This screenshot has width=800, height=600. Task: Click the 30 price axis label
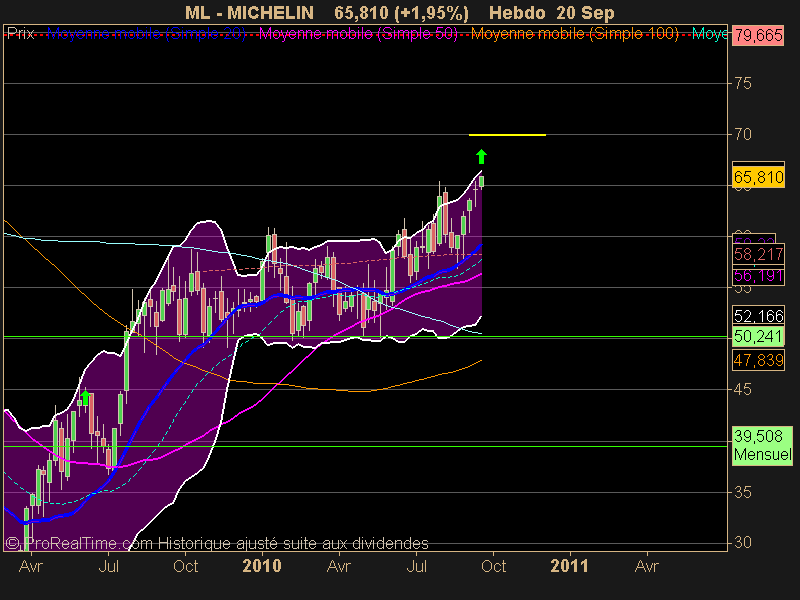click(743, 542)
